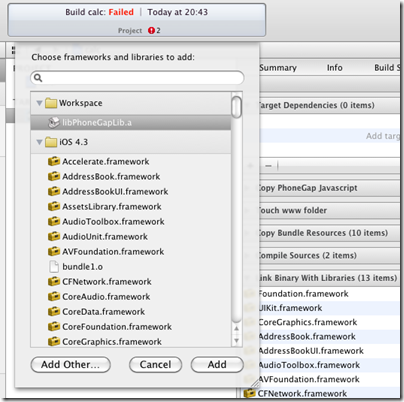
Task: Expand Target Dependencies (0 items) section
Action: pos(248,105)
